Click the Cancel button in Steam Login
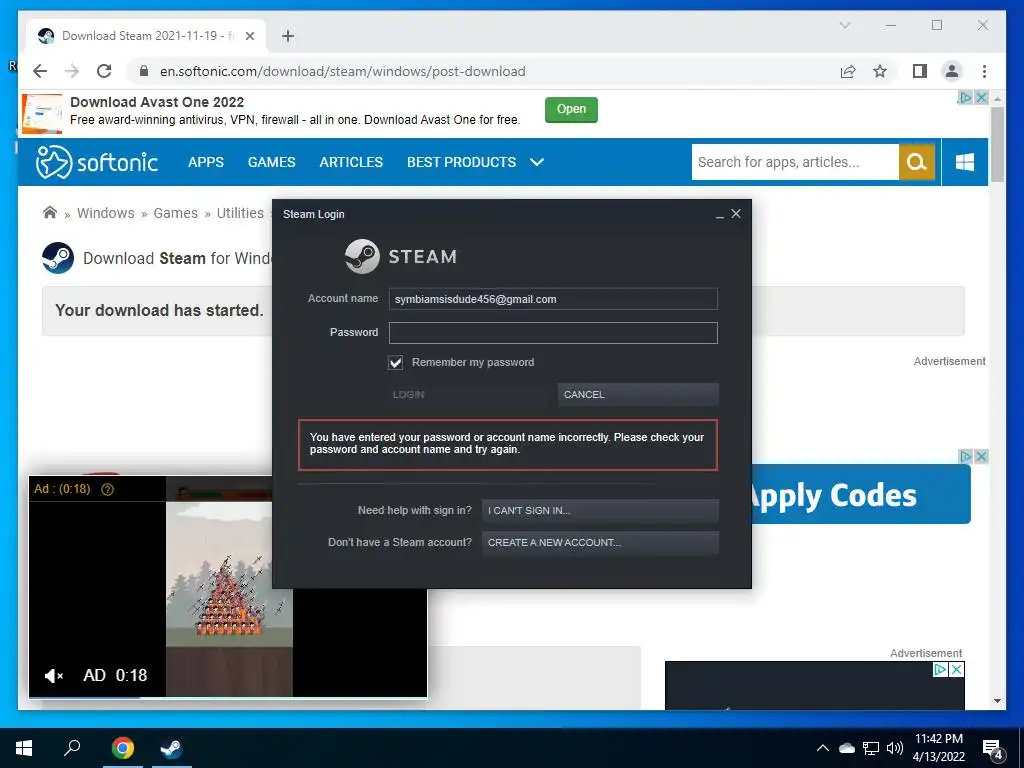Screen dimensions: 1024x768 pos(638,394)
